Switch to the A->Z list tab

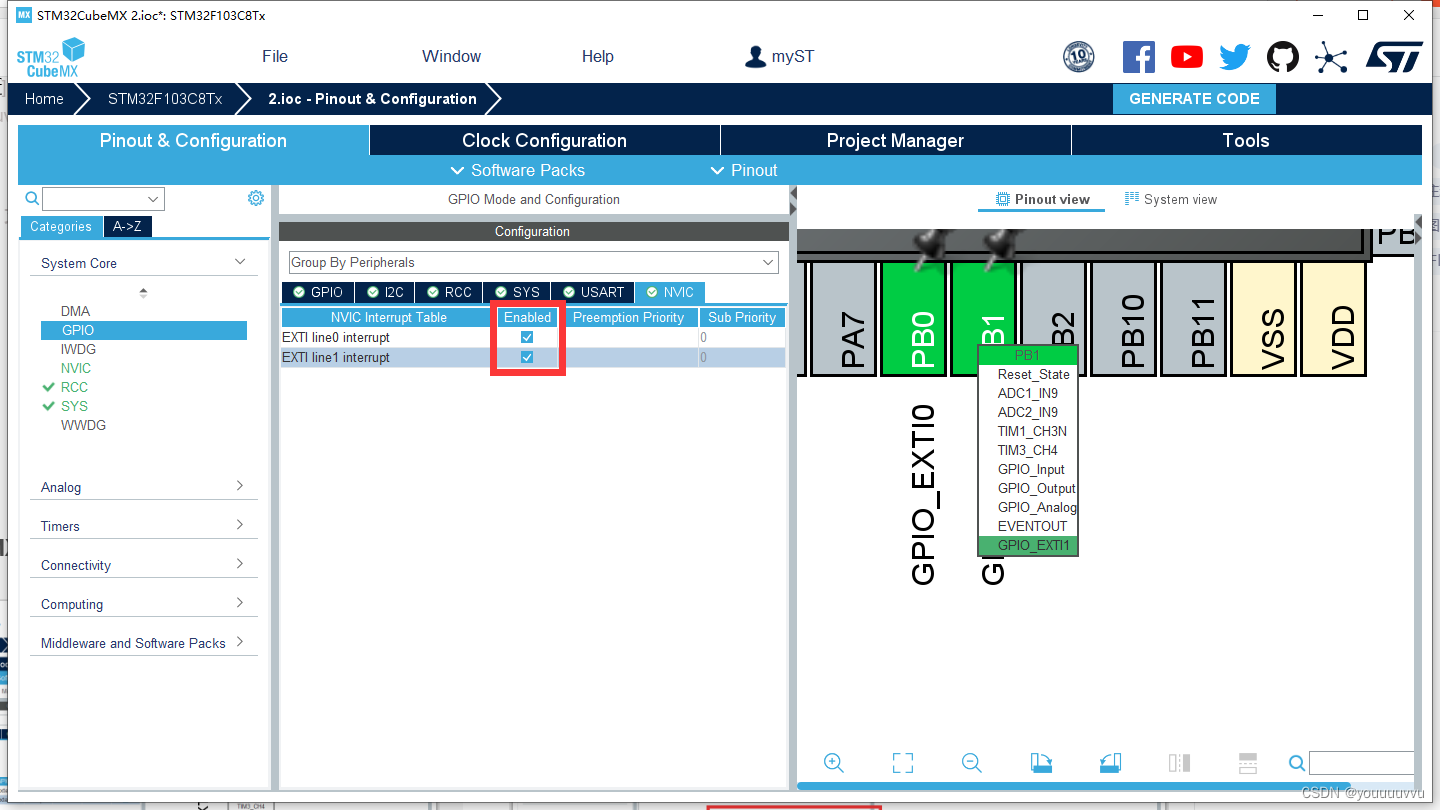(127, 226)
